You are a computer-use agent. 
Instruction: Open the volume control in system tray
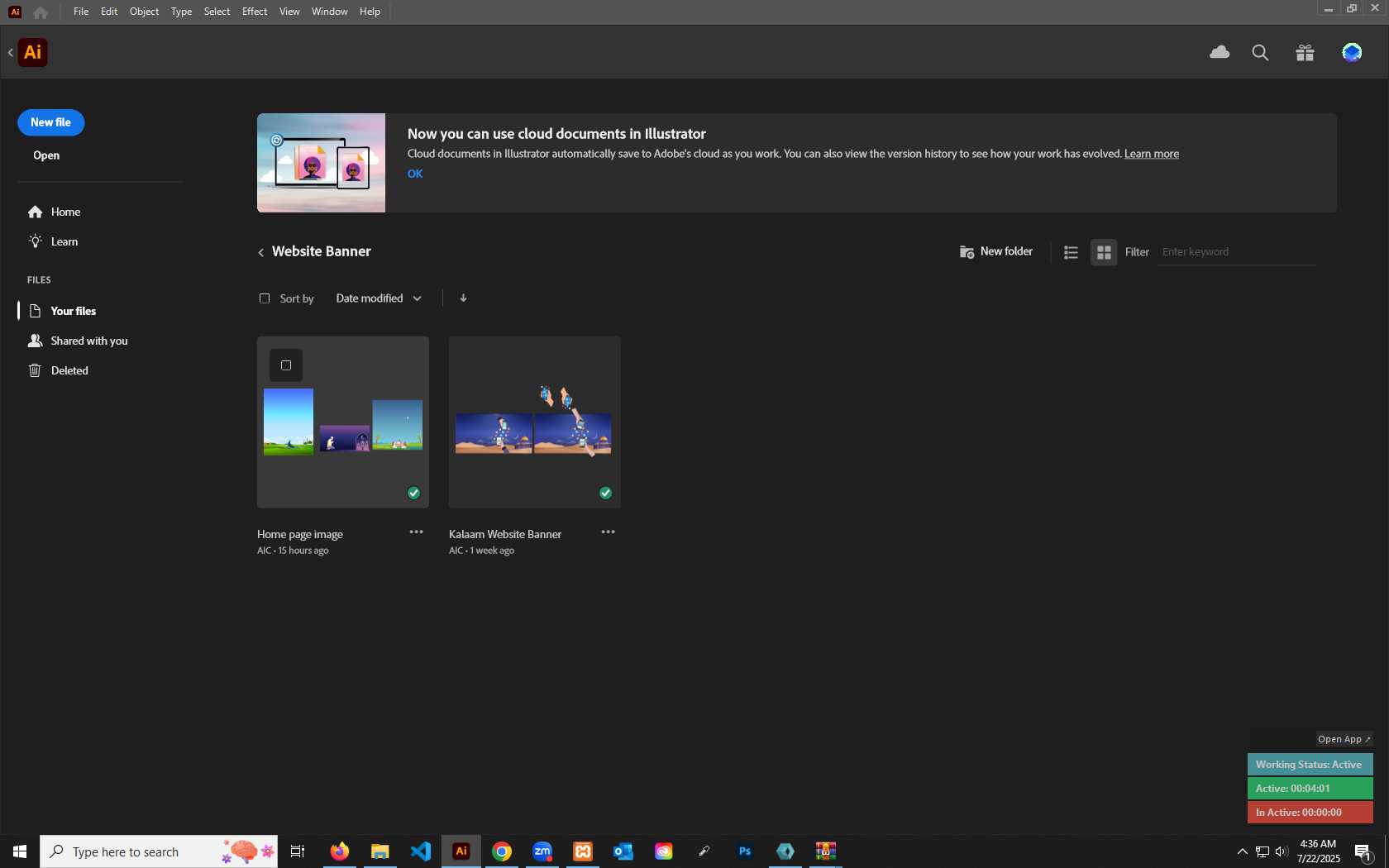pyautogui.click(x=1282, y=851)
